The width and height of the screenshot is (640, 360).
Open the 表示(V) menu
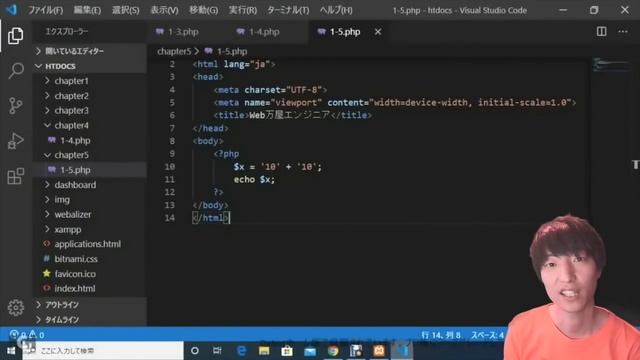(164, 10)
